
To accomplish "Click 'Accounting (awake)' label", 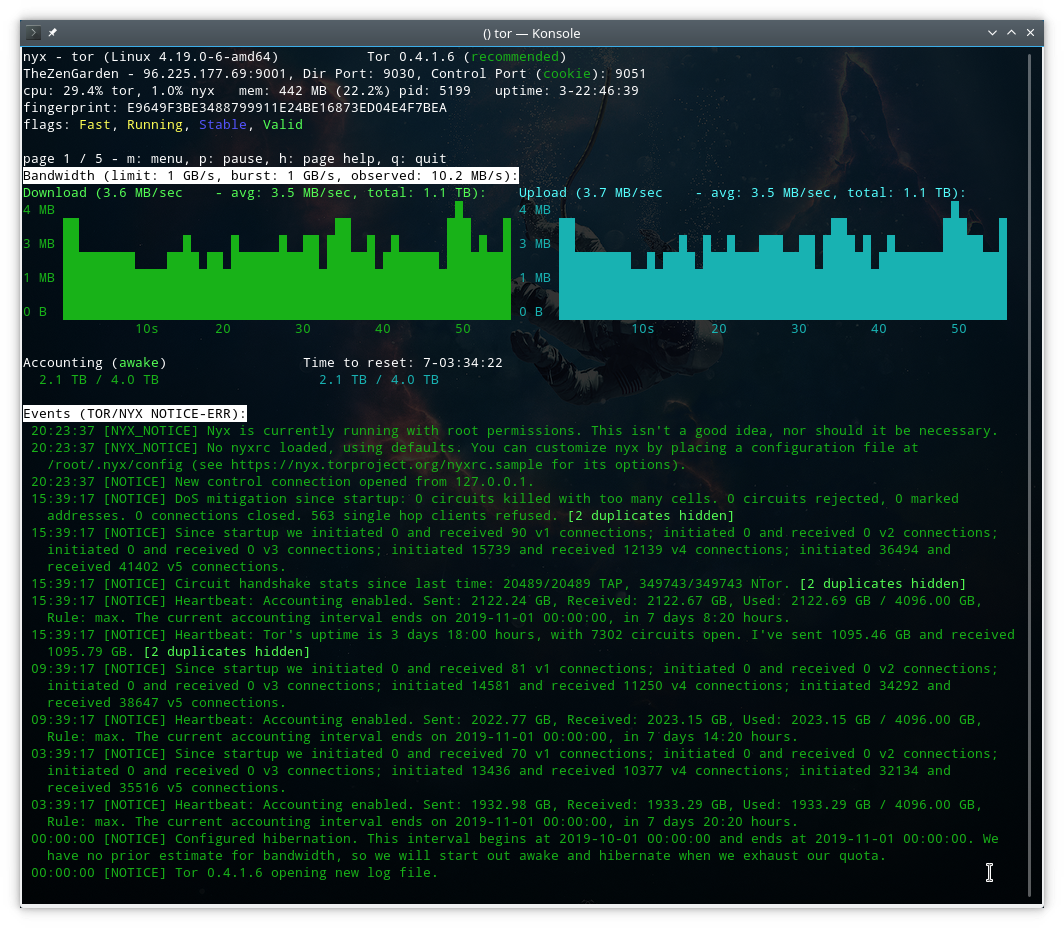I will pyautogui.click(x=94, y=363).
